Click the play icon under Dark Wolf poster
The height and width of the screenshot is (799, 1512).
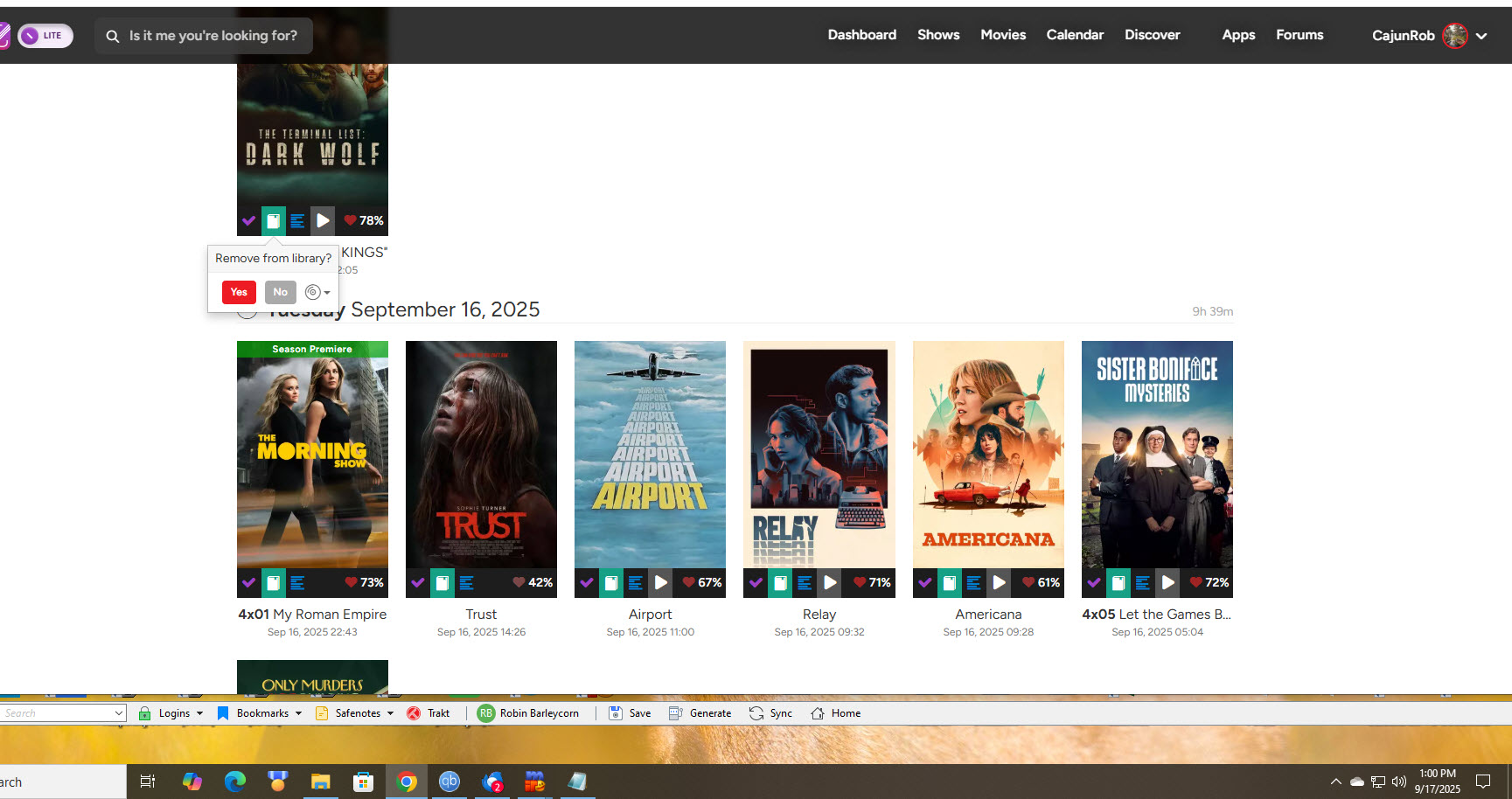click(323, 221)
